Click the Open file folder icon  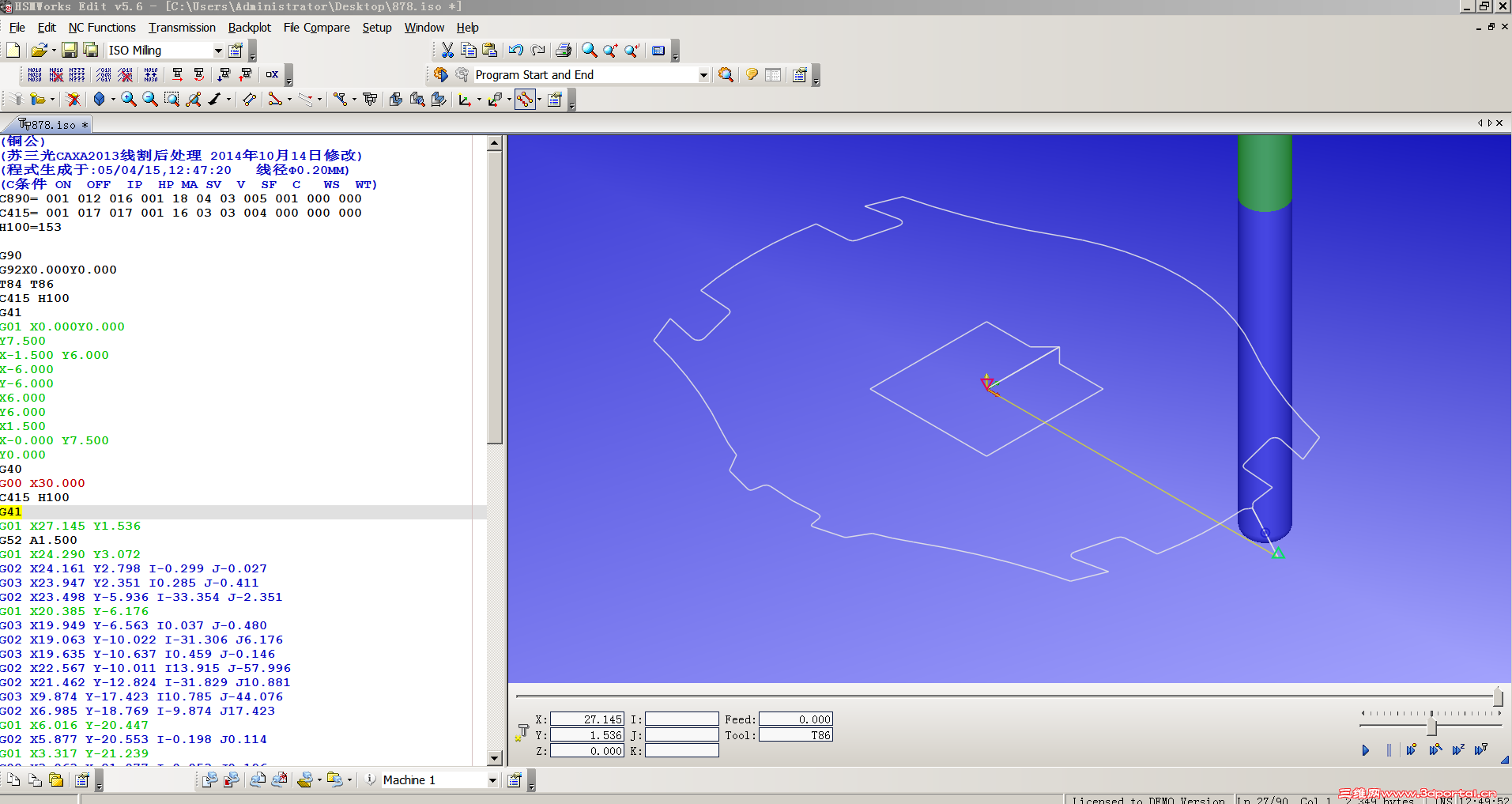(x=38, y=51)
